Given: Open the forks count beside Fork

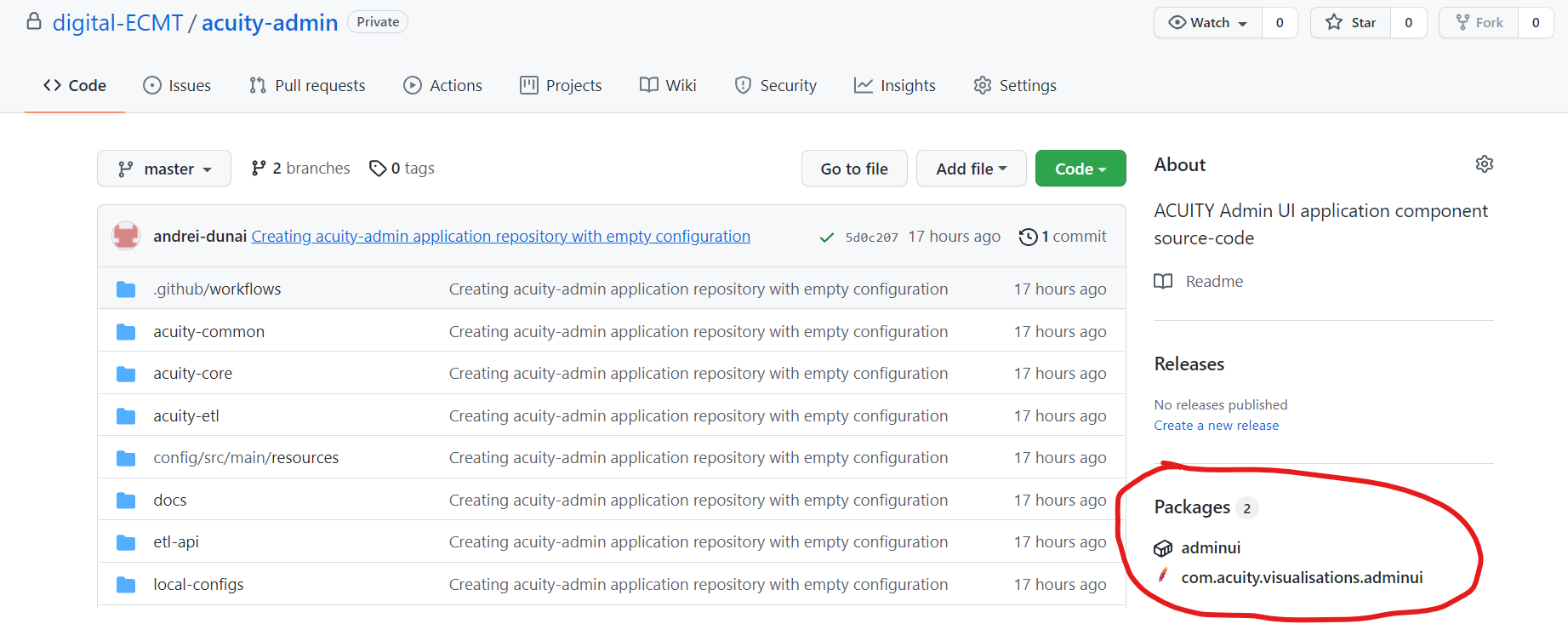Looking at the screenshot, I should [x=1536, y=23].
